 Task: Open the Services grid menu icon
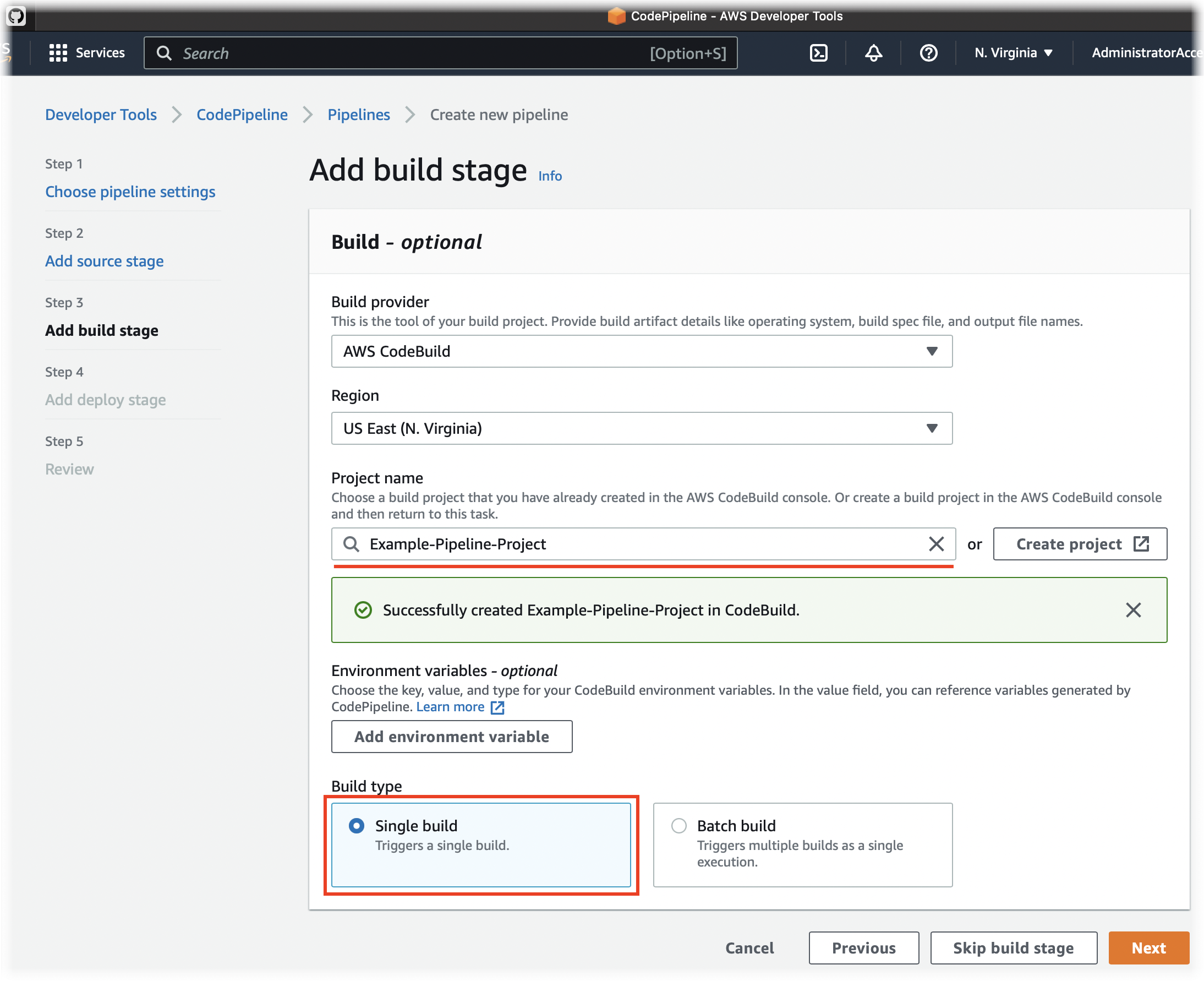58,53
